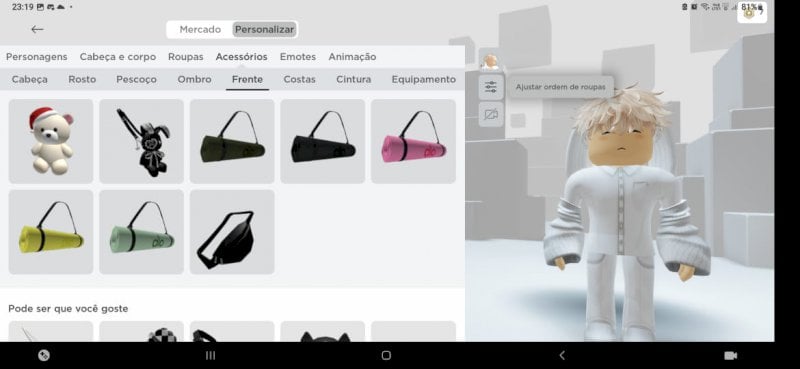Open the adjust clothing order sliders icon
The width and height of the screenshot is (800, 369).
pyautogui.click(x=491, y=87)
